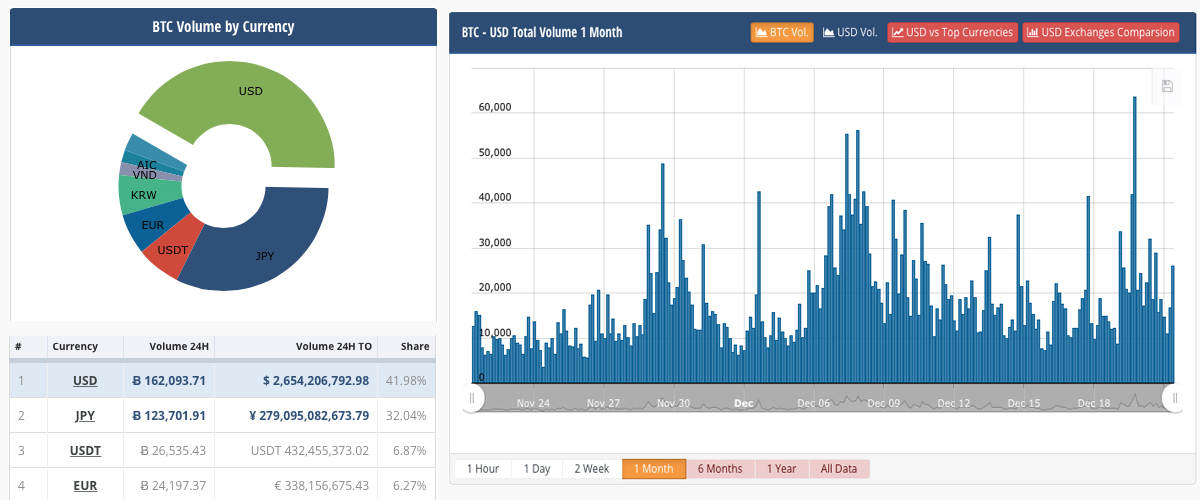The width and height of the screenshot is (1200, 500).
Task: Click the Currency column header
Action: (x=75, y=346)
